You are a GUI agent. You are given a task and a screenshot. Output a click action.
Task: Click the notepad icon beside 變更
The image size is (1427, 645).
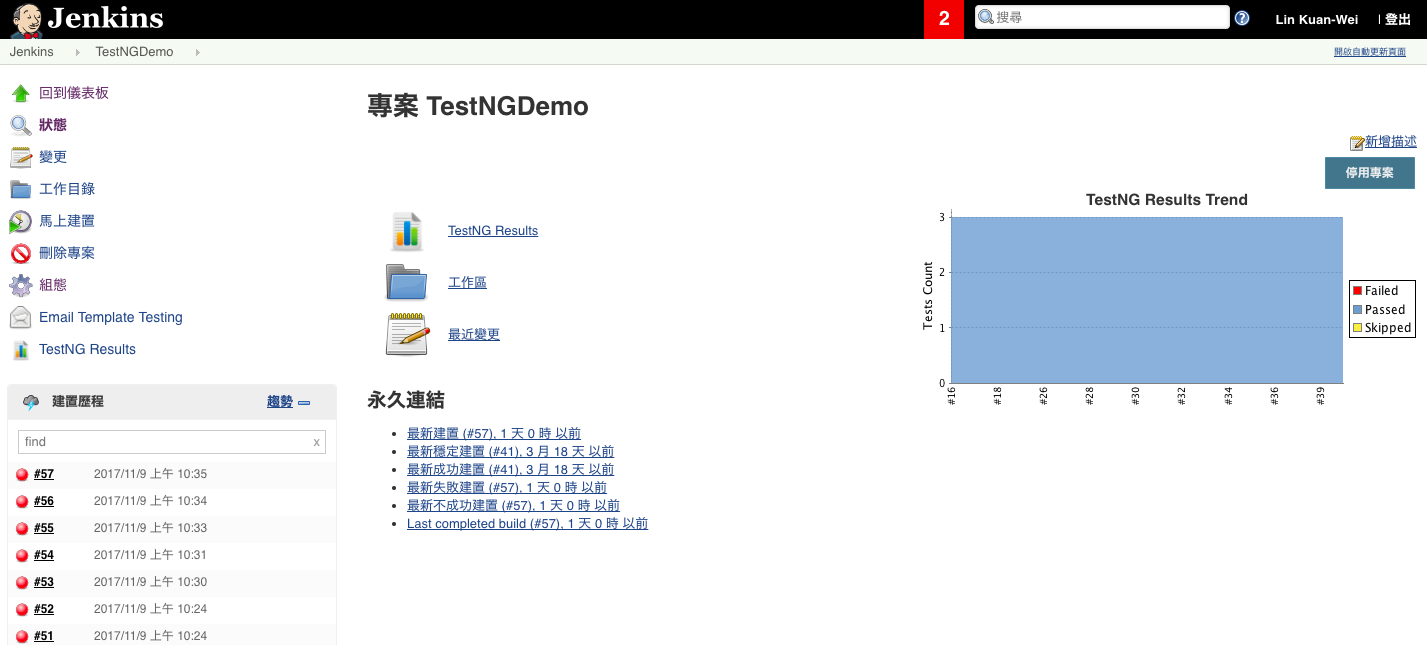point(20,157)
